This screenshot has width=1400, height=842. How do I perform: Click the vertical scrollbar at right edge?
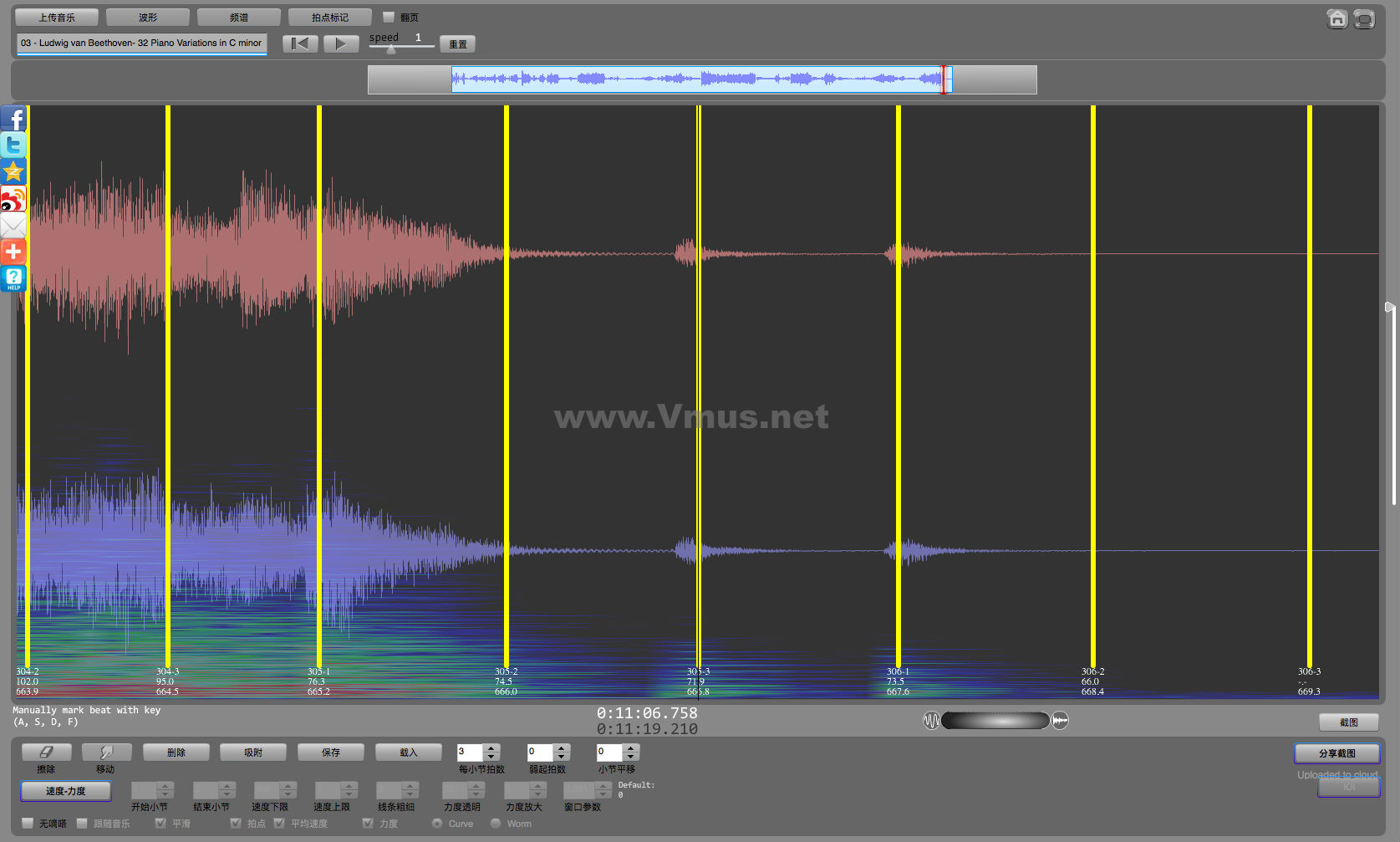tap(1393, 406)
